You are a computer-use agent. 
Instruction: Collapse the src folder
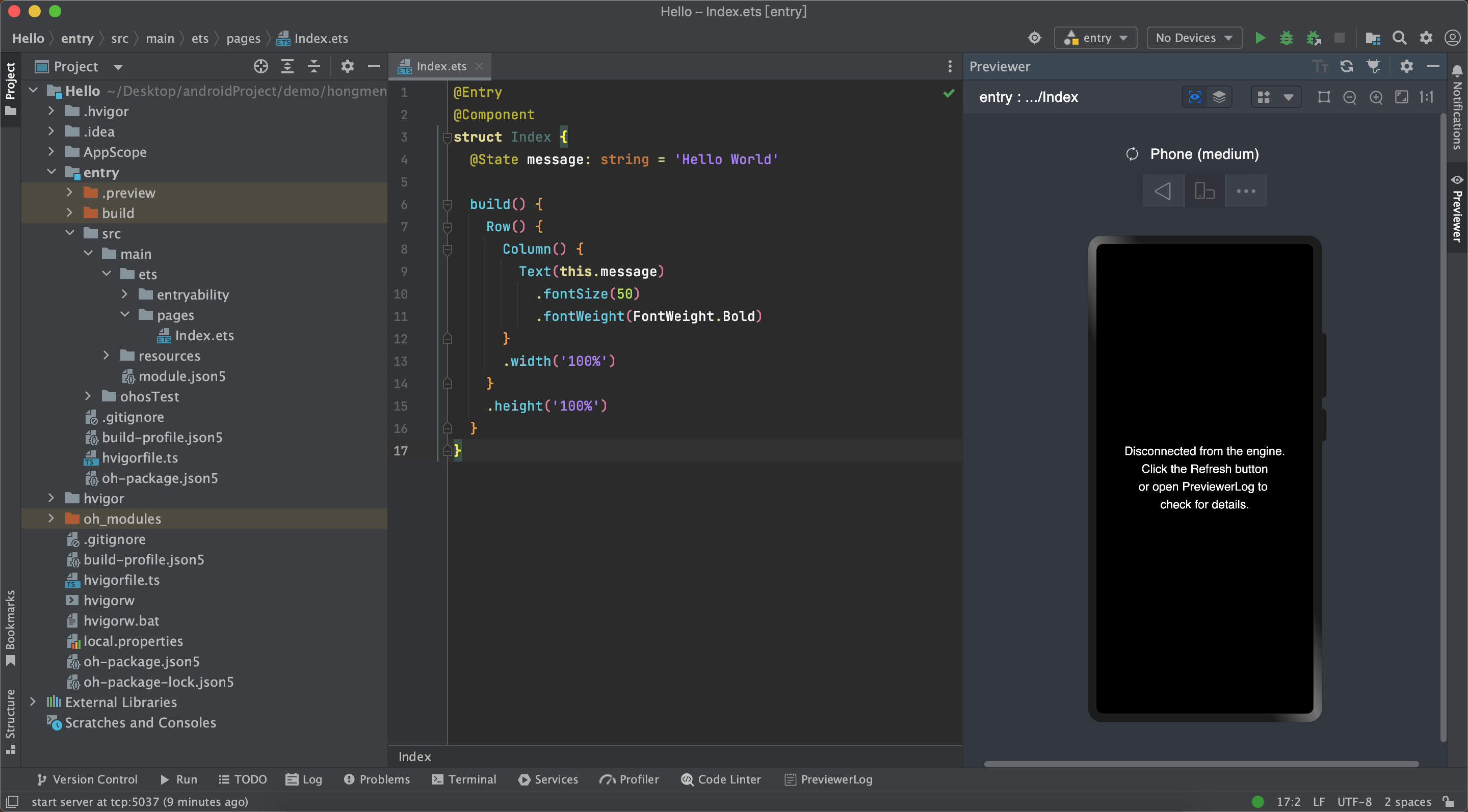click(x=69, y=233)
